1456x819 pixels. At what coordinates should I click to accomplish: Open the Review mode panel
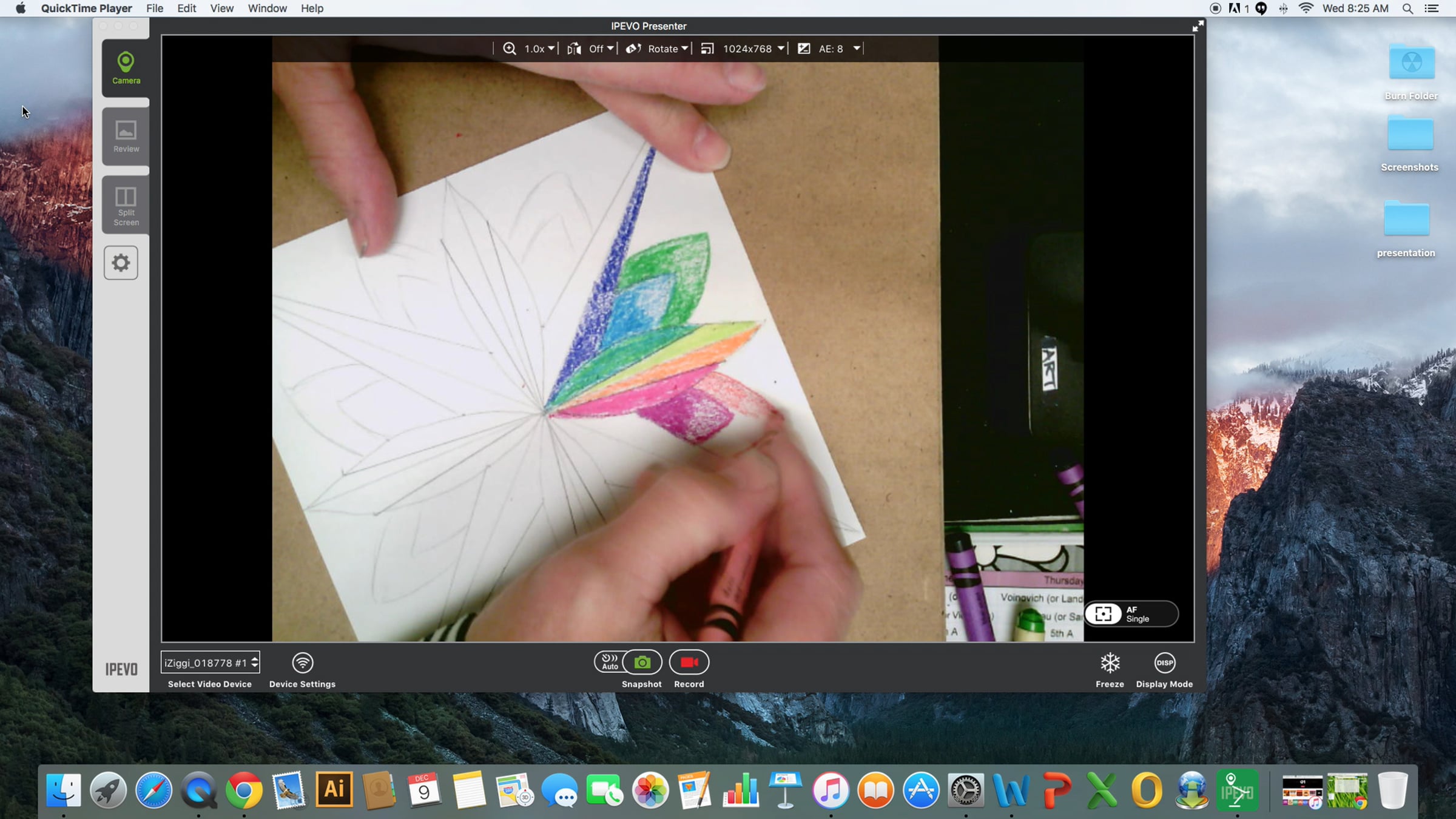coord(126,136)
